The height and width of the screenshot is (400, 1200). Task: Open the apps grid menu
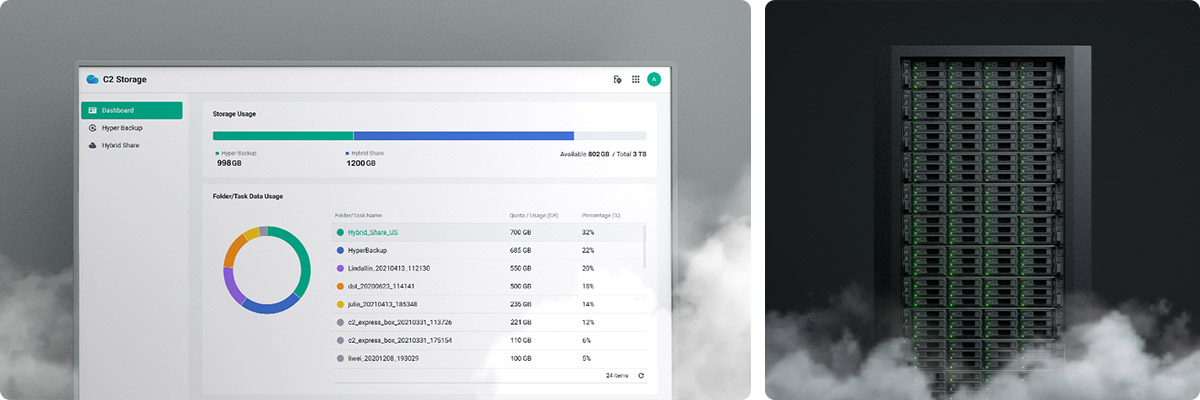click(635, 79)
